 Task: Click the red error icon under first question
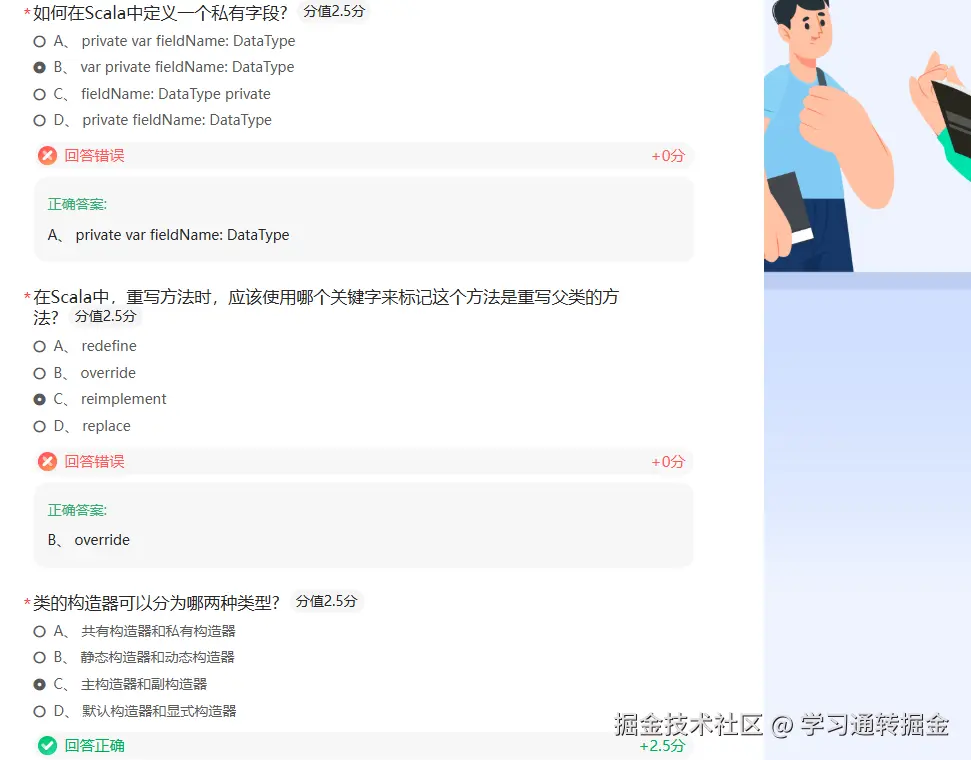point(48,155)
